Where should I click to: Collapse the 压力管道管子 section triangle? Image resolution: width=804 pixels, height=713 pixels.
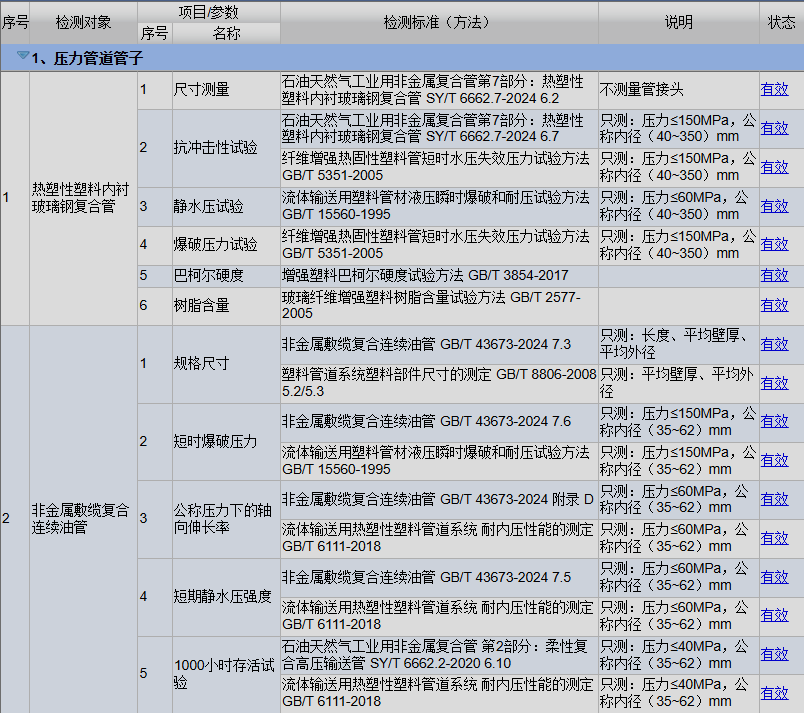pos(22,58)
